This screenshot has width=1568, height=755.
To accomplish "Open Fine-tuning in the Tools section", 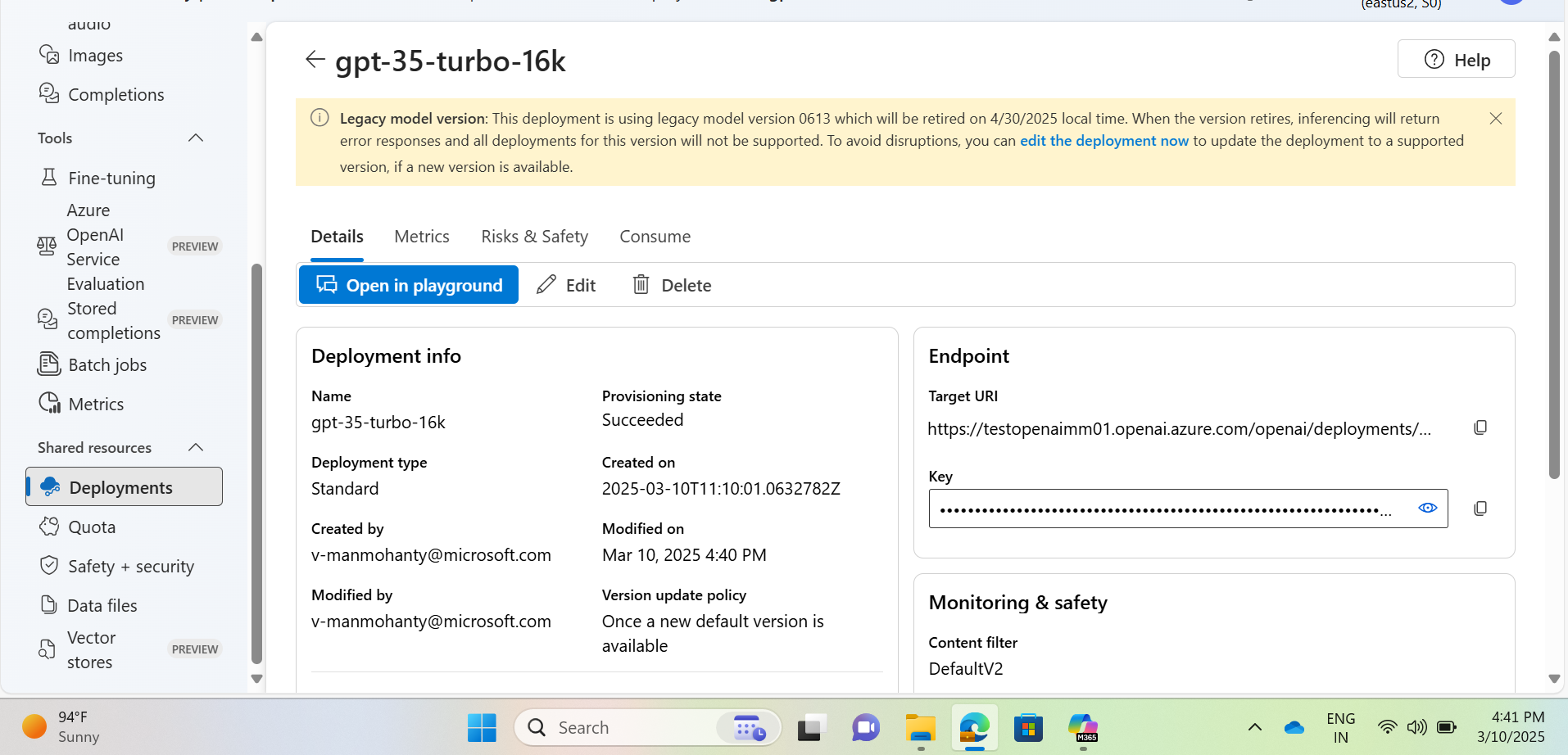I will pyautogui.click(x=97, y=179).
